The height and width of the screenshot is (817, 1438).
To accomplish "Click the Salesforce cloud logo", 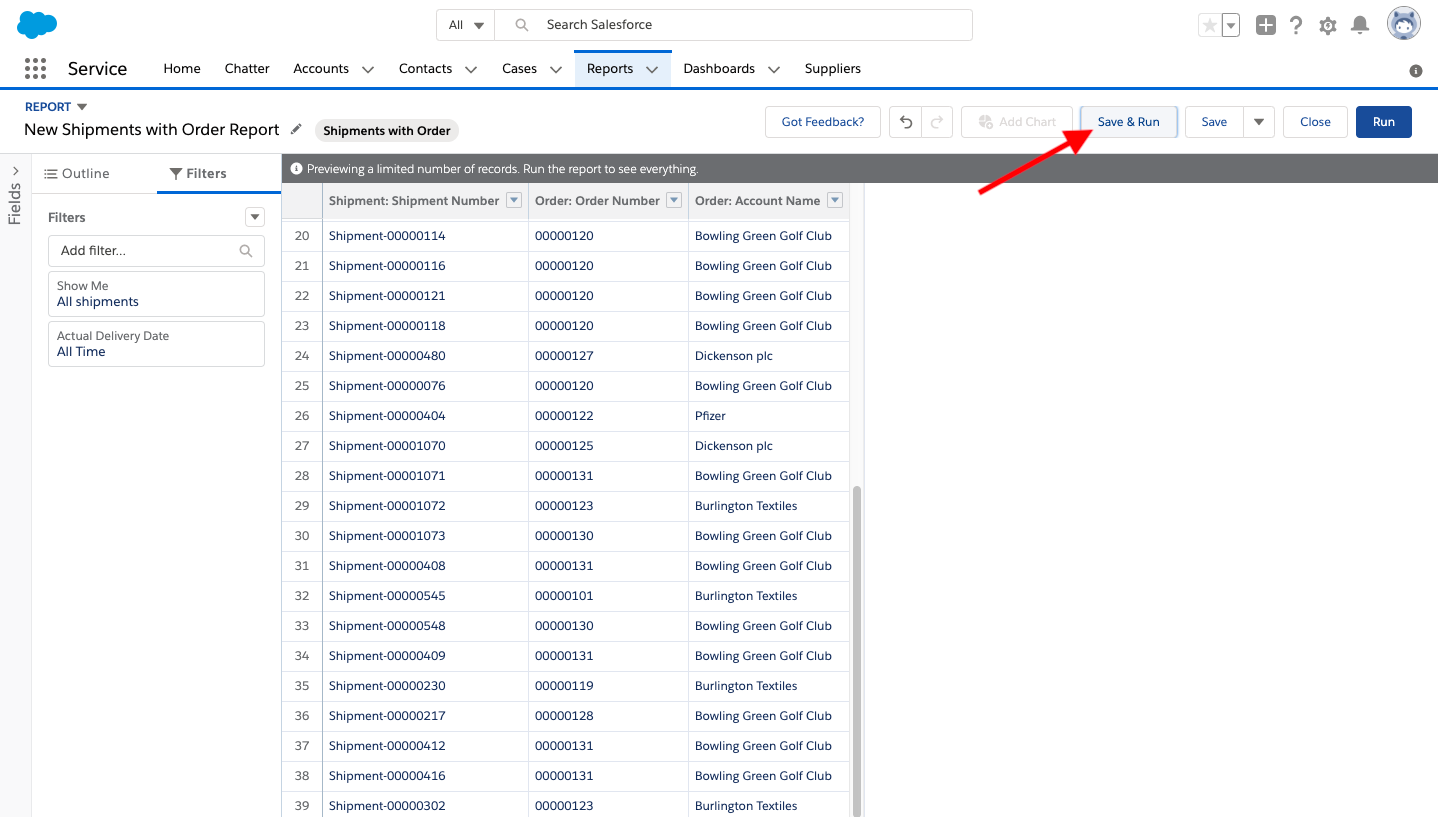I will click(37, 24).
